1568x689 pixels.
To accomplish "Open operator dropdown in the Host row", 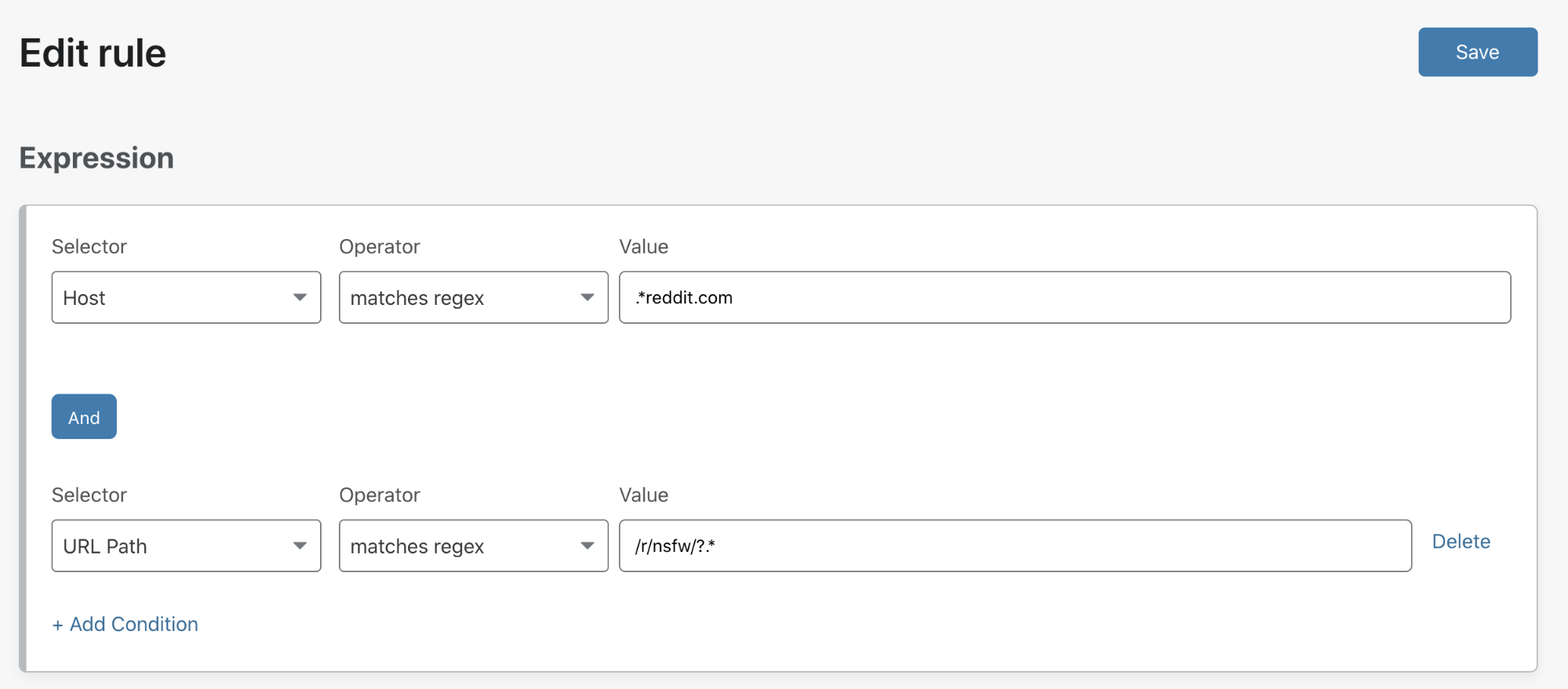I will (473, 297).
